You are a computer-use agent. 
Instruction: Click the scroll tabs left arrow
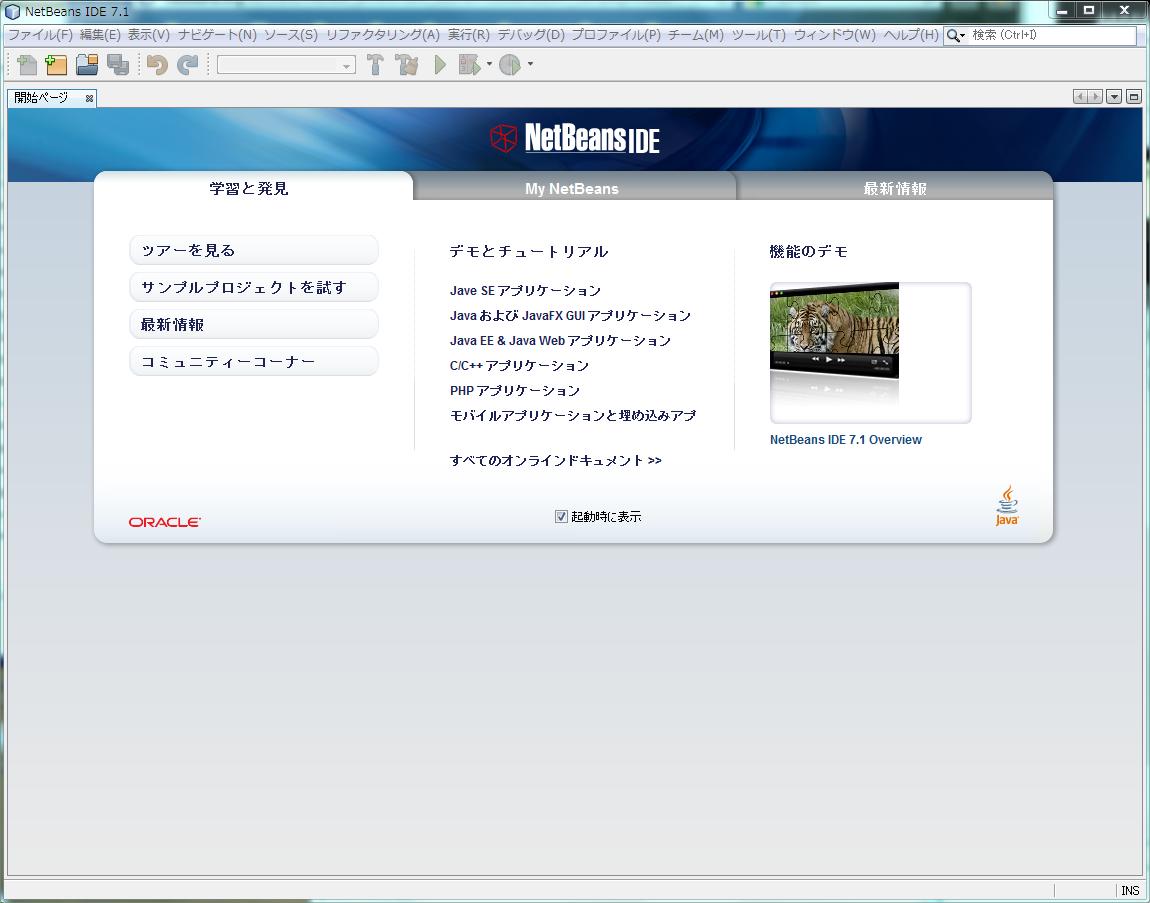(1080, 97)
